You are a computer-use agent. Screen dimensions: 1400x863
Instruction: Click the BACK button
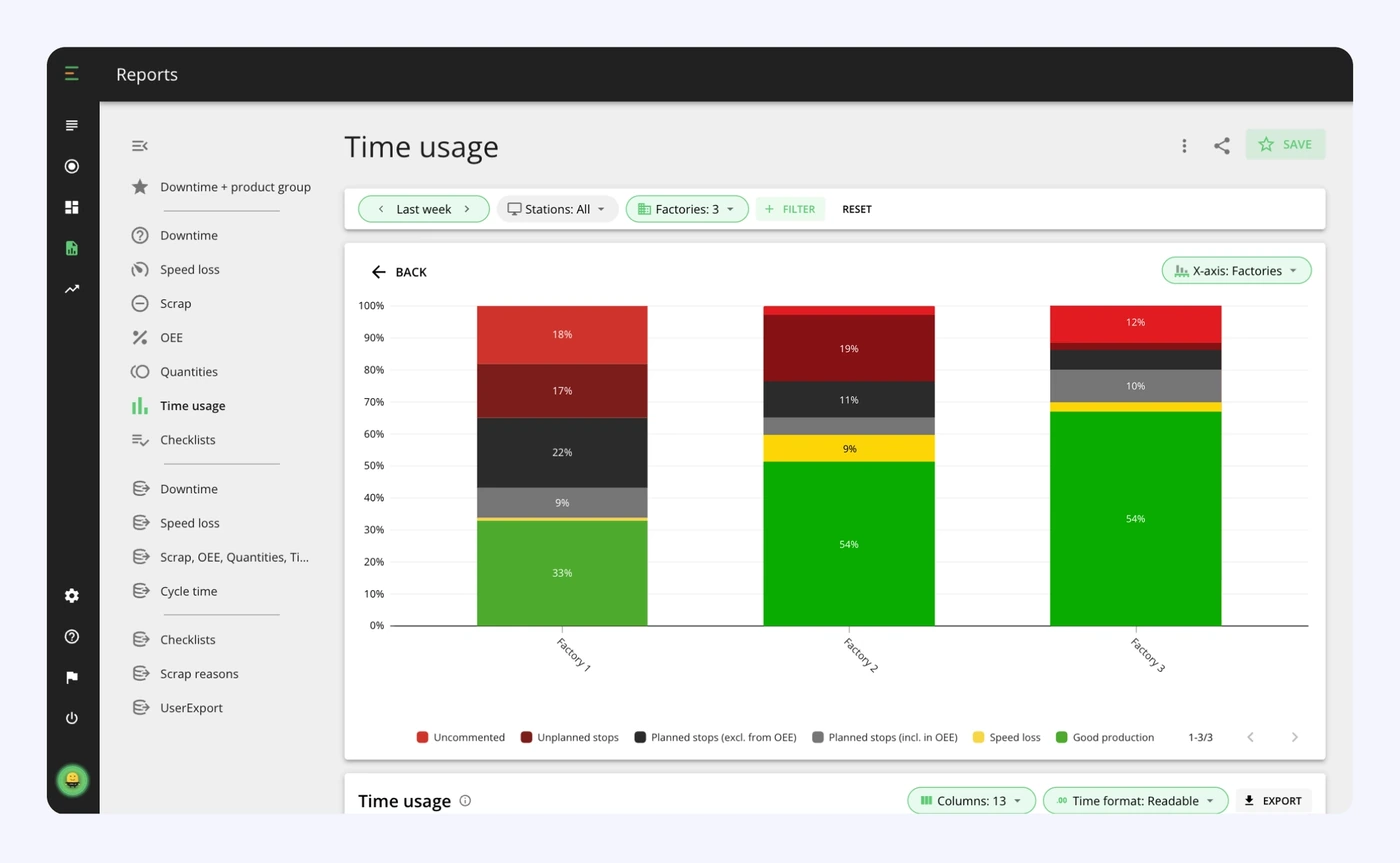(399, 272)
